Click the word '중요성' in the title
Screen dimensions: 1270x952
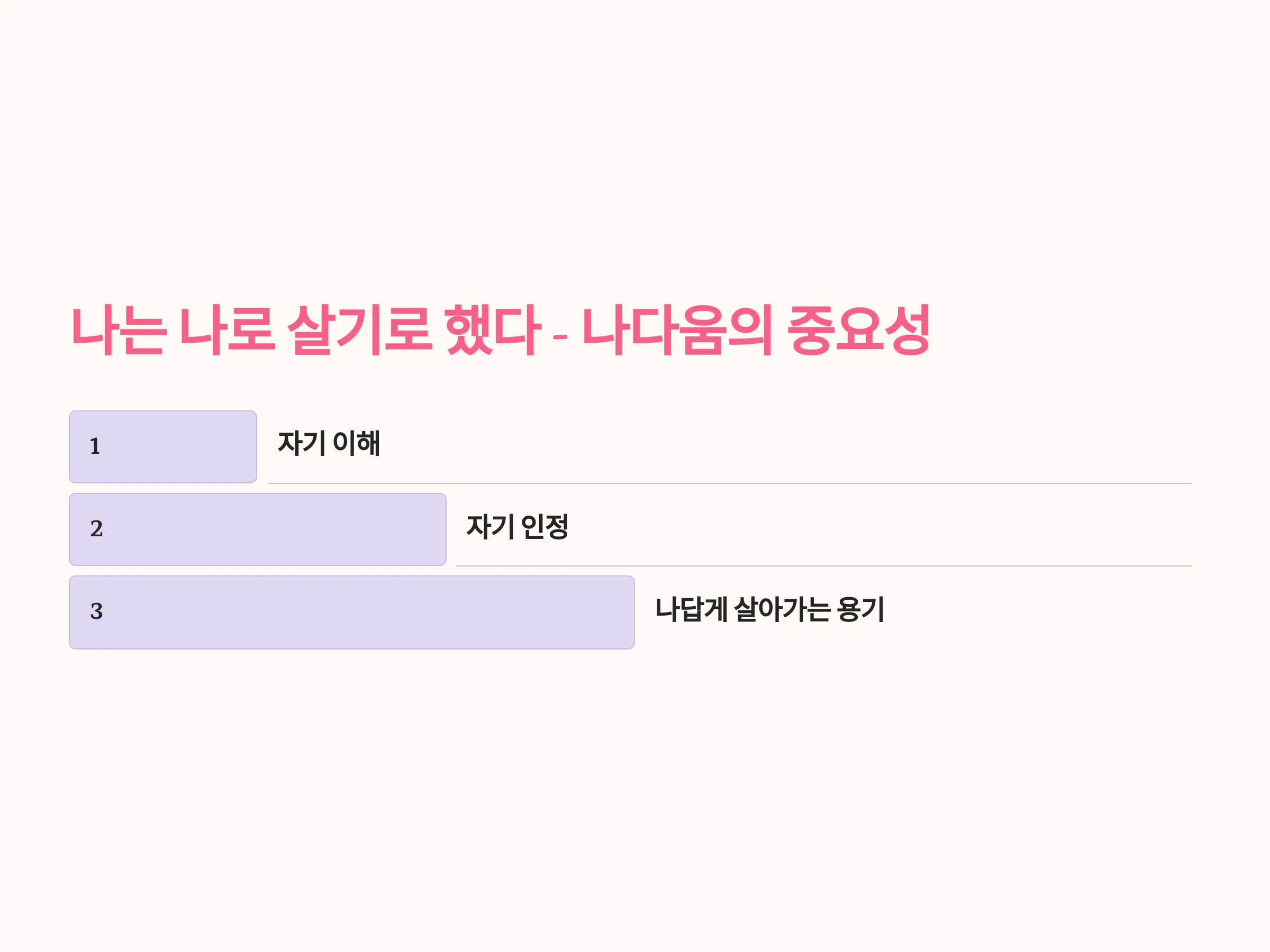coord(858,330)
